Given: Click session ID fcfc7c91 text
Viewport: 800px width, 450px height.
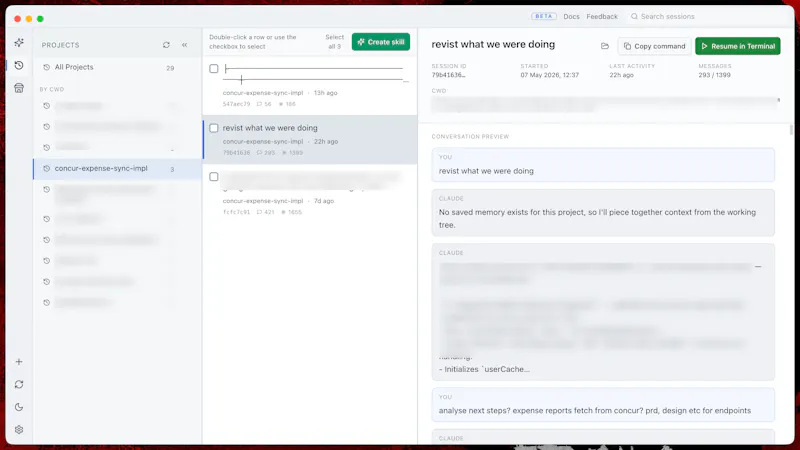Looking at the screenshot, I should pyautogui.click(x=236, y=212).
